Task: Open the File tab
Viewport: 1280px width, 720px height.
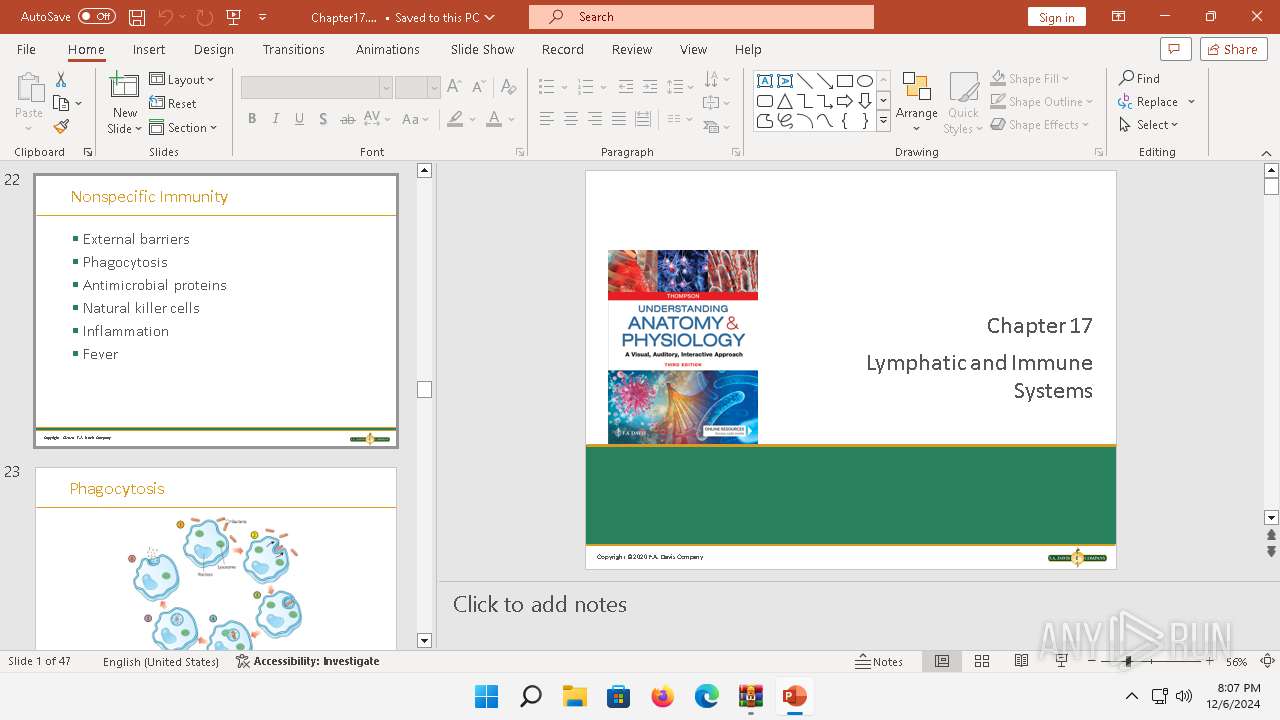Action: pos(26,49)
